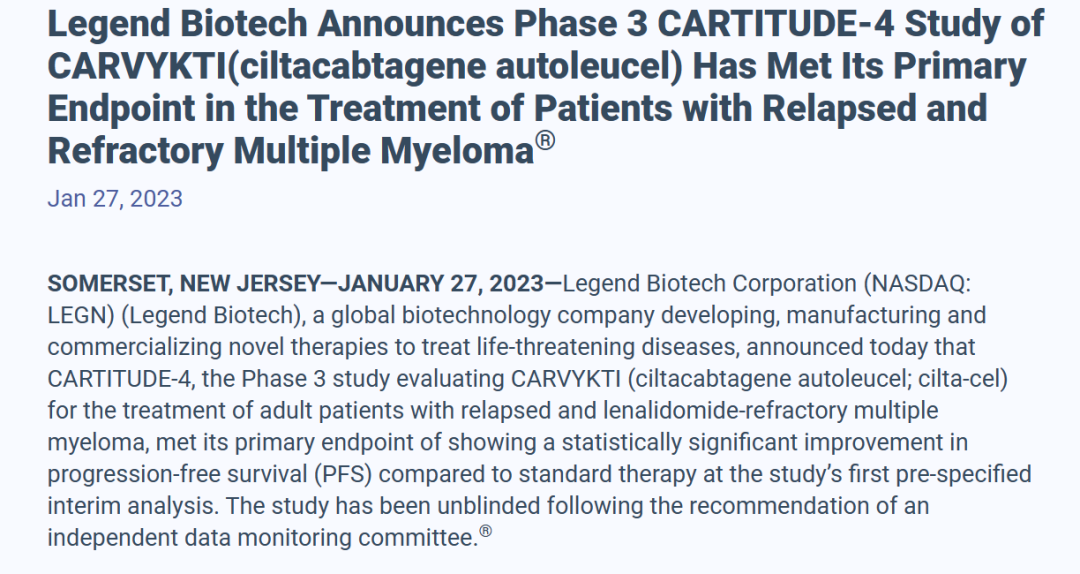1080x574 pixels.
Task: Click the LEGN) ticker symbol text
Action: coord(81,316)
